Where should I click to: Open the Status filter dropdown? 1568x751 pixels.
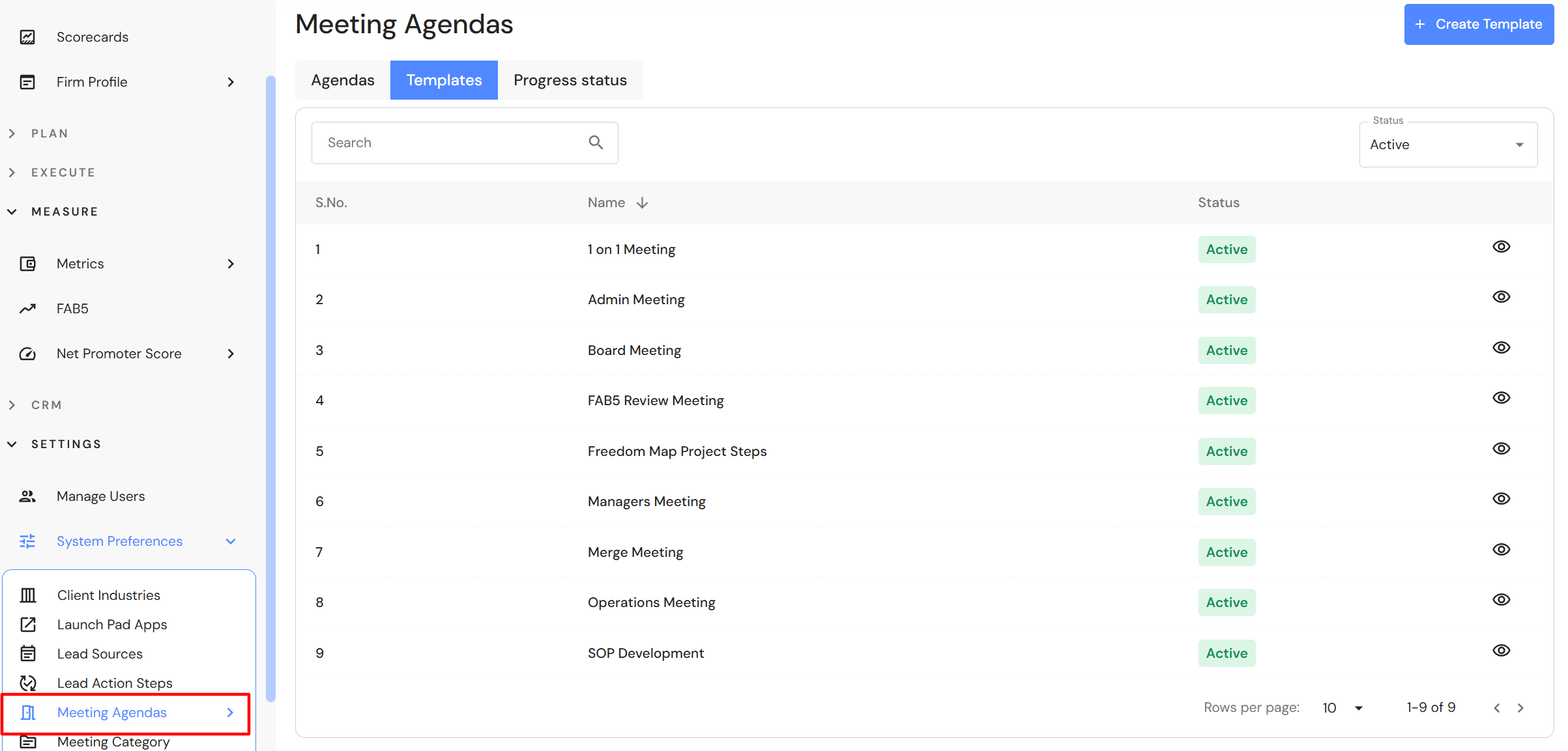1448,145
